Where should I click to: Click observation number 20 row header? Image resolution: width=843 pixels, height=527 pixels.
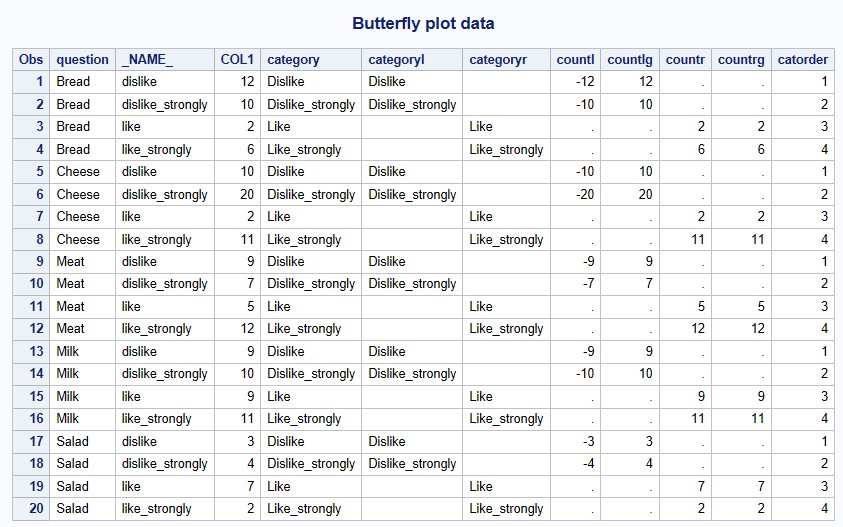coord(31,509)
